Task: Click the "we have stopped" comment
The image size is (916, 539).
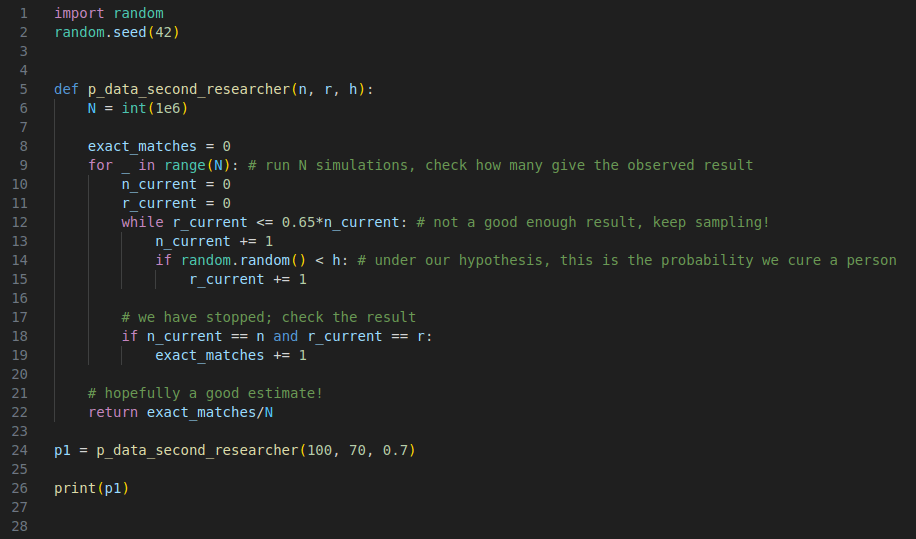Action: [268, 317]
